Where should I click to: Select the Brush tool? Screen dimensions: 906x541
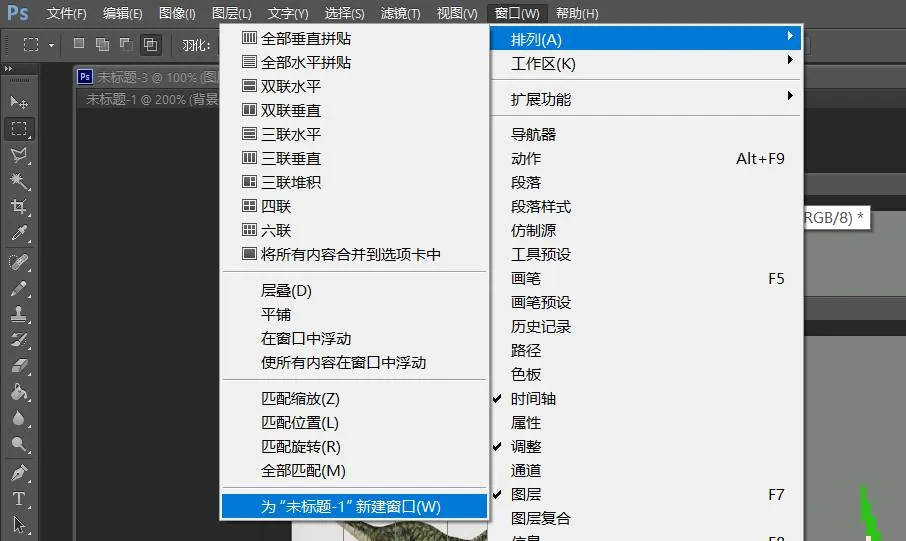click(18, 288)
